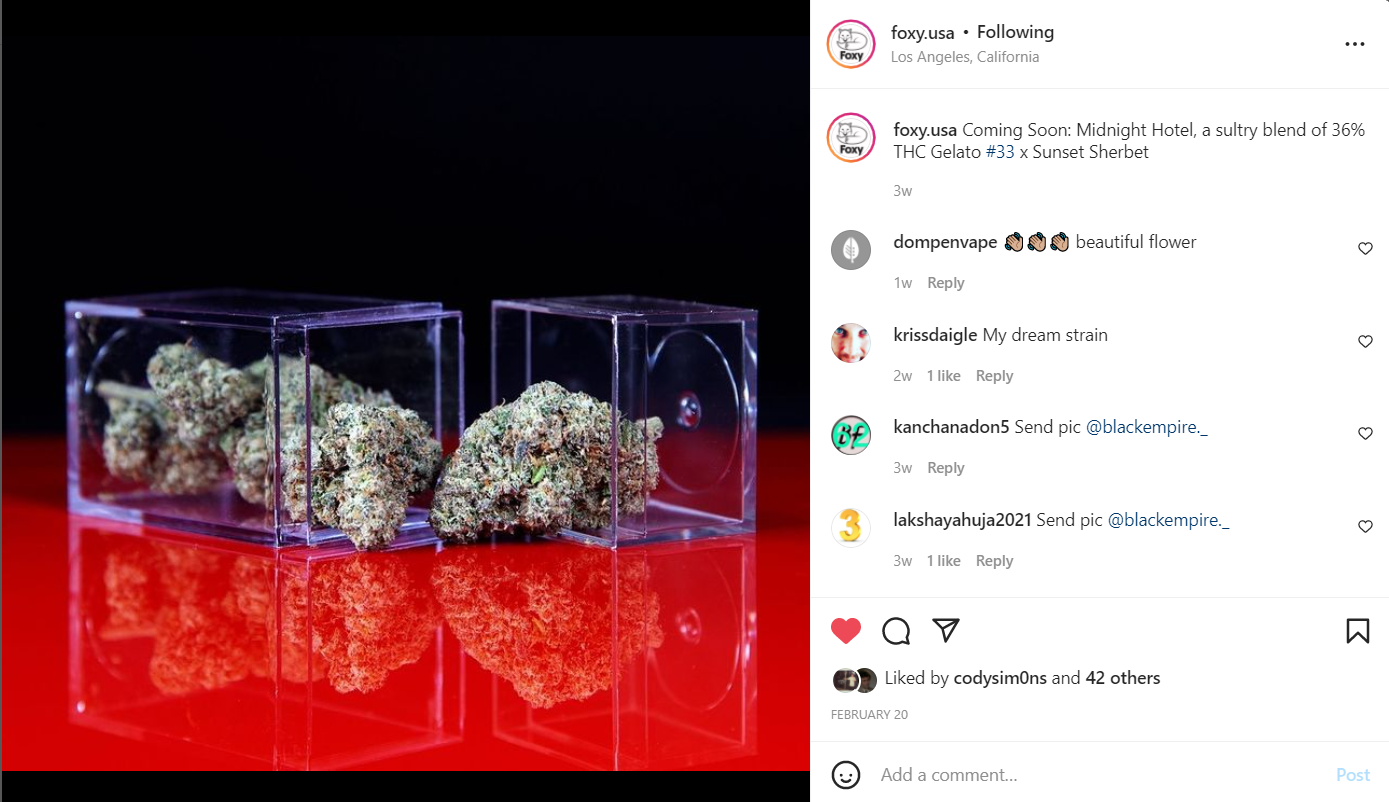Click the red heart like icon
This screenshot has height=802, width=1389.
846,631
